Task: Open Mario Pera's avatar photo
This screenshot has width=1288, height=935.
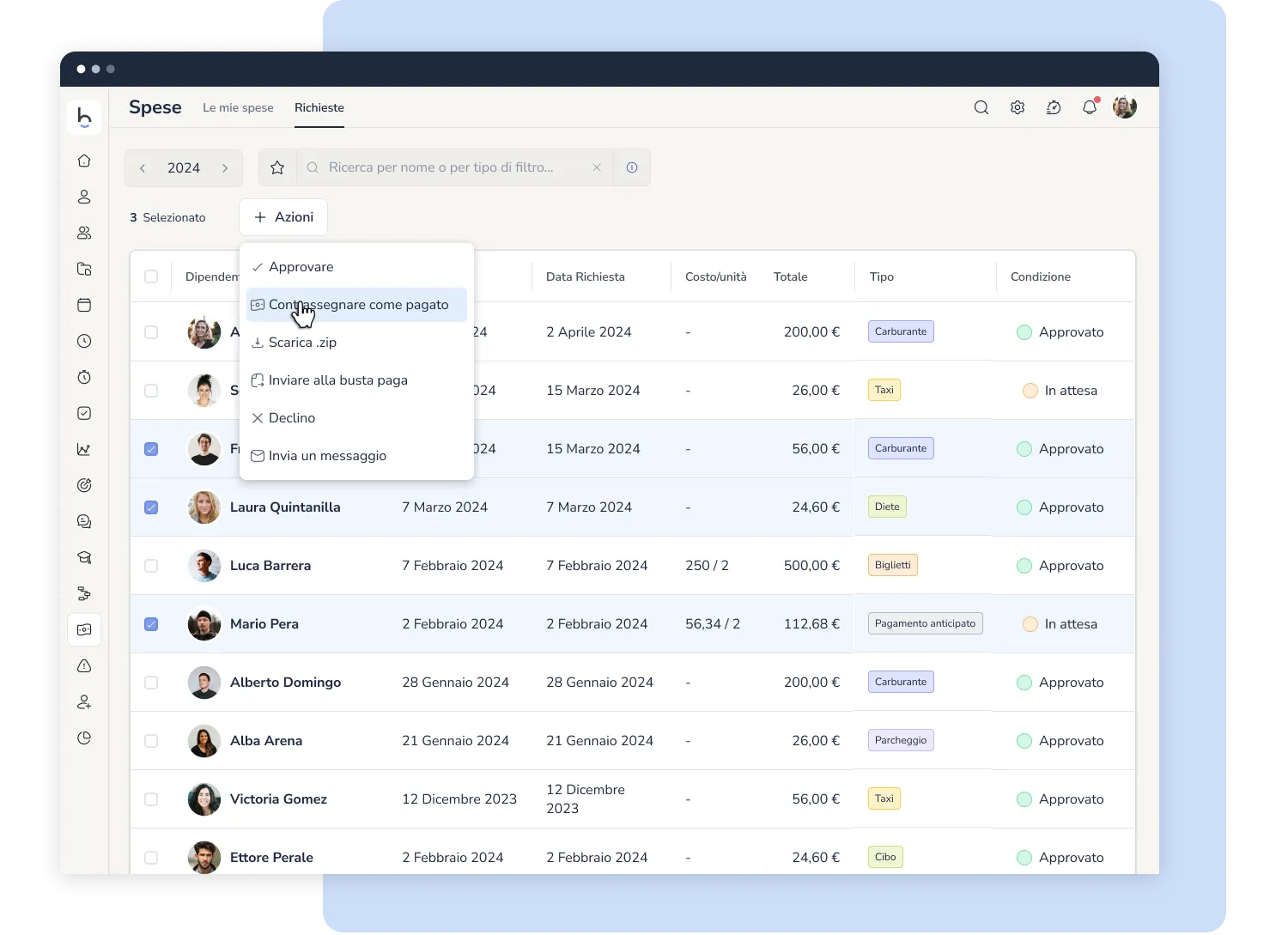Action: 204,624
